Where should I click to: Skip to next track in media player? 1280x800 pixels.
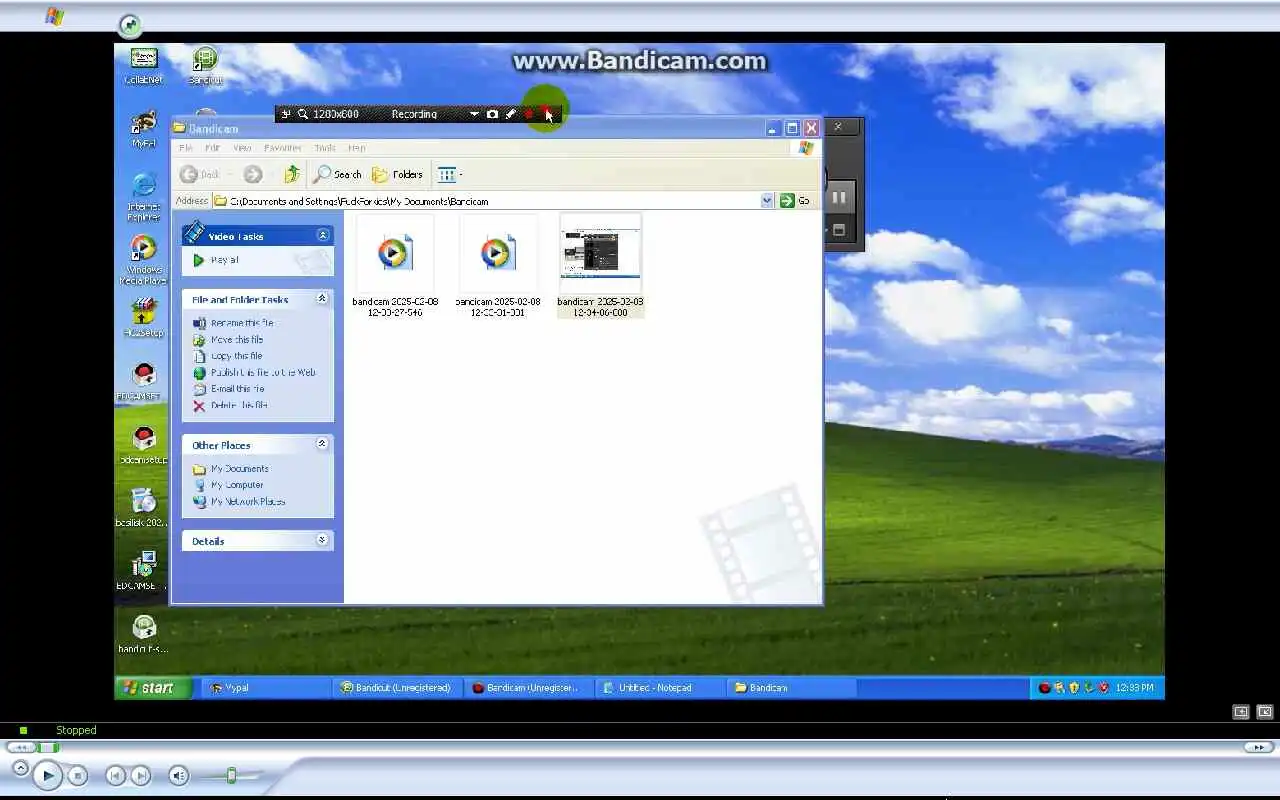(x=141, y=775)
